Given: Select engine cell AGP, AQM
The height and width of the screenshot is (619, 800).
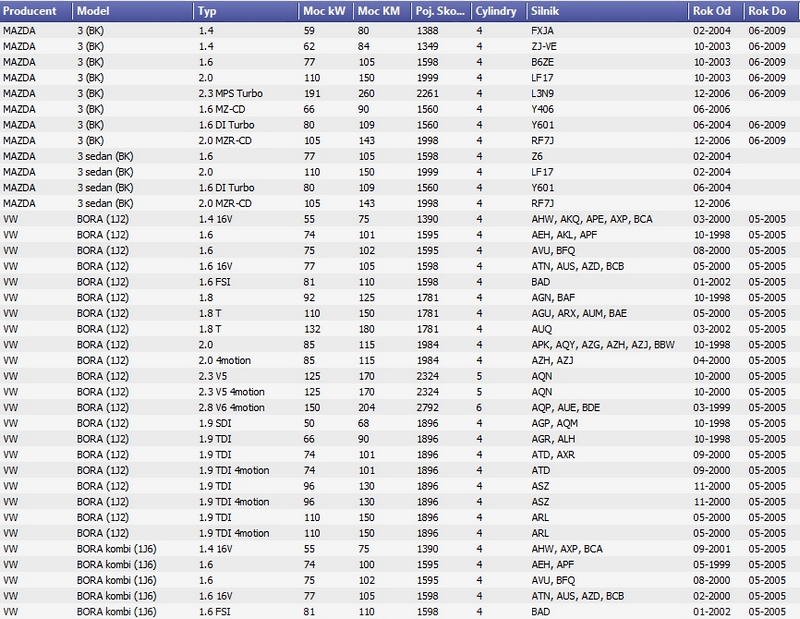Looking at the screenshot, I should pos(555,423).
